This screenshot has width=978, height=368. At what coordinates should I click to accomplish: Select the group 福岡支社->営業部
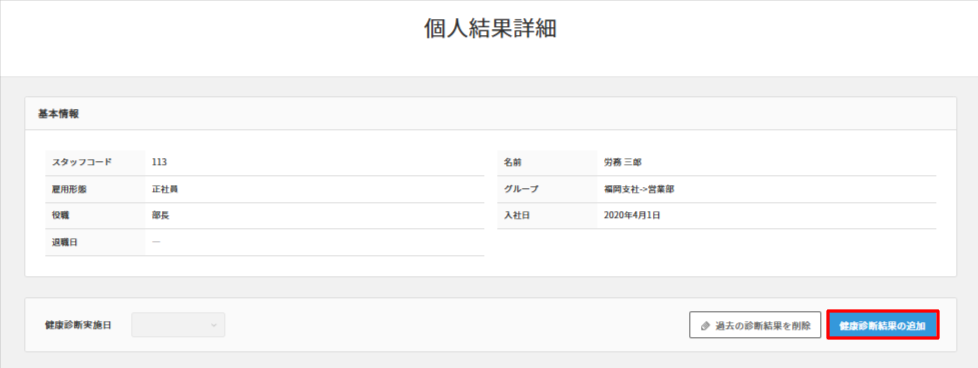(x=639, y=189)
